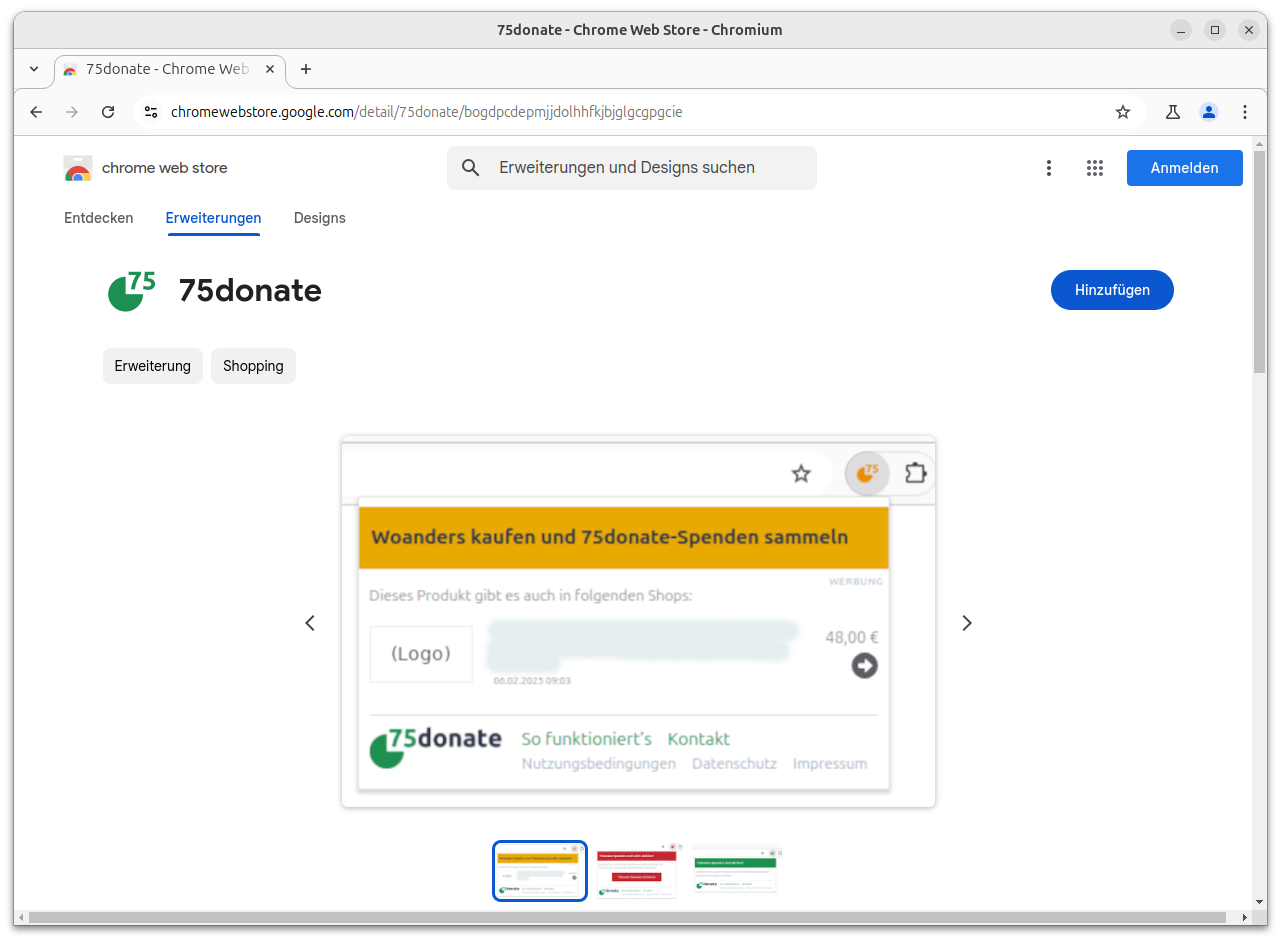Screen dimensions: 1281x942
Task: Click the Hinzufügen button
Action: point(1112,290)
